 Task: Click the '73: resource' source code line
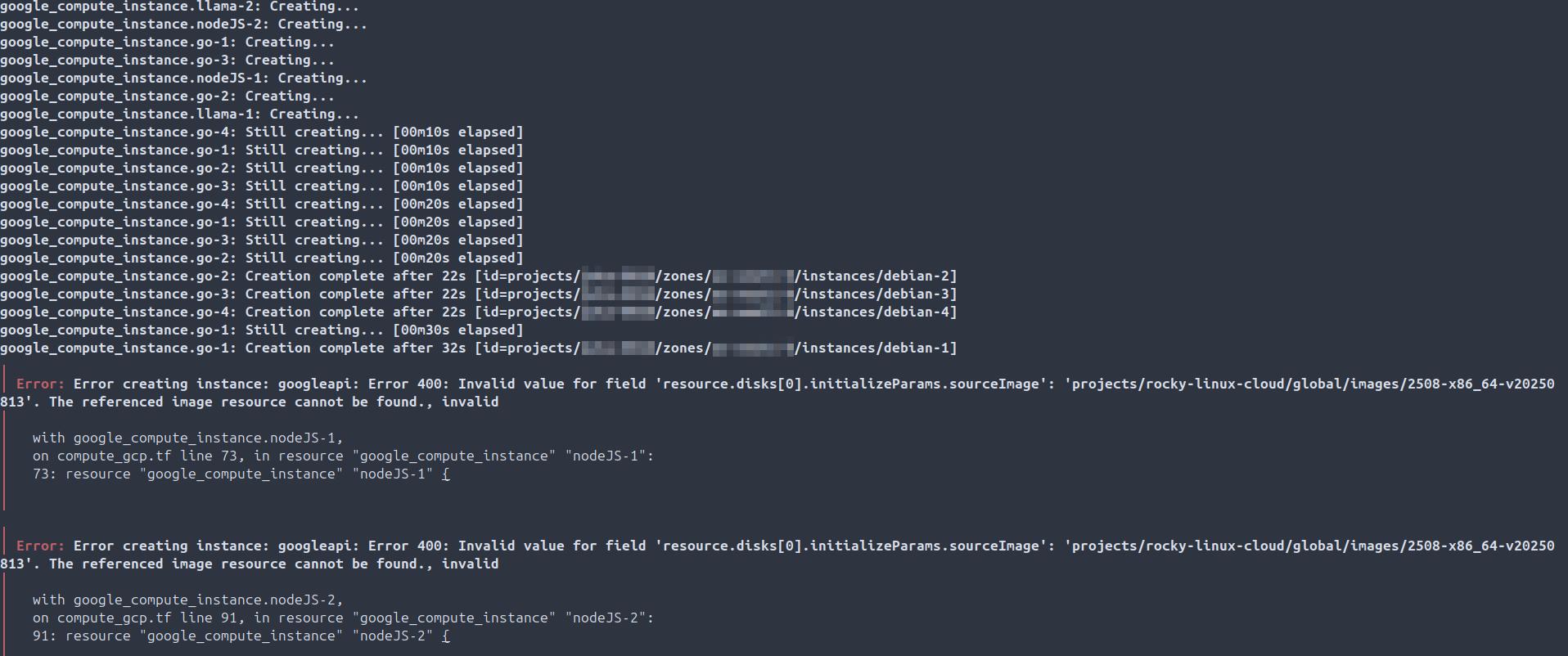241,474
